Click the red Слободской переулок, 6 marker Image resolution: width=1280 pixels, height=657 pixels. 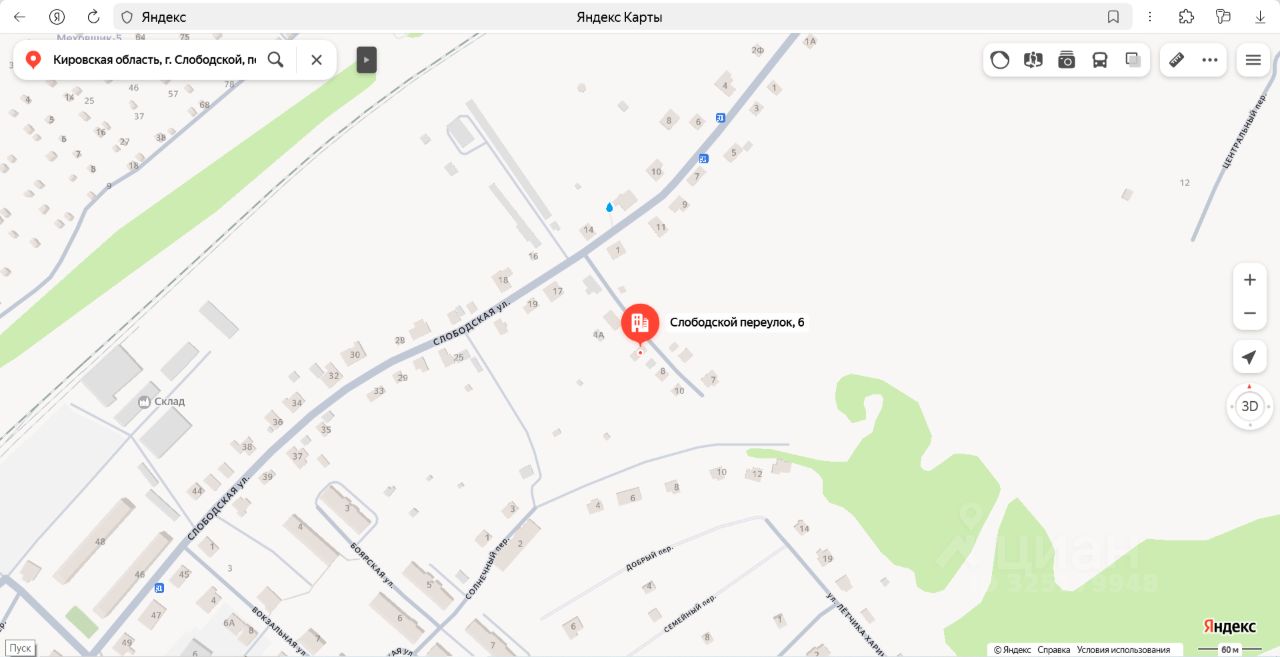(640, 324)
